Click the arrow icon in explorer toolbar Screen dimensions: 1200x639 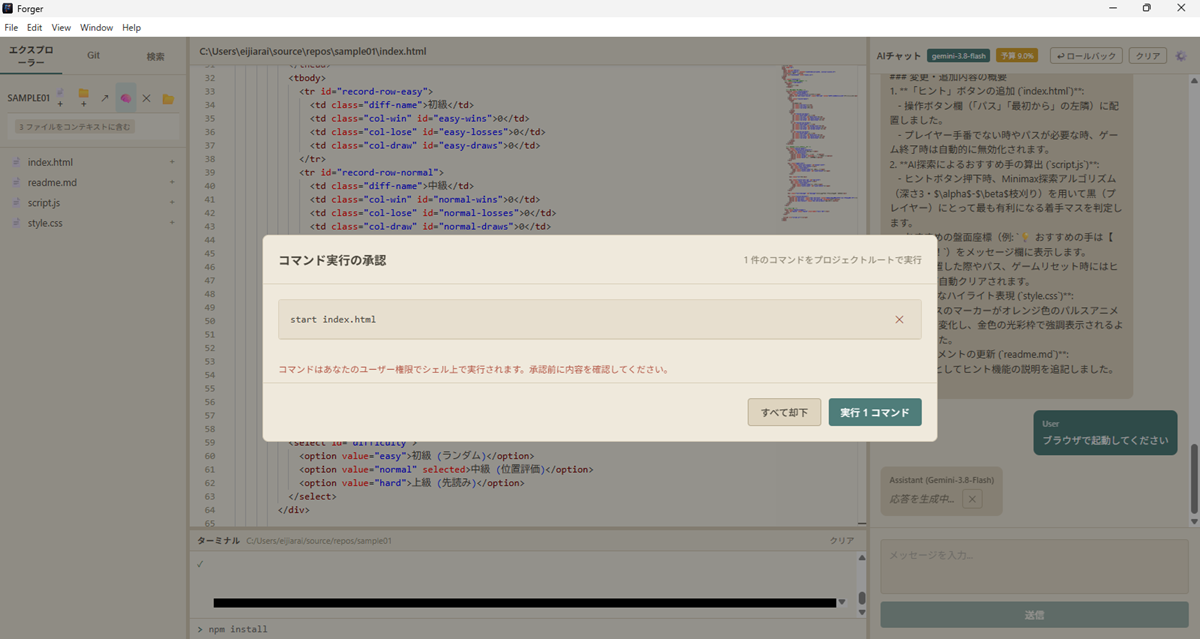[105, 98]
